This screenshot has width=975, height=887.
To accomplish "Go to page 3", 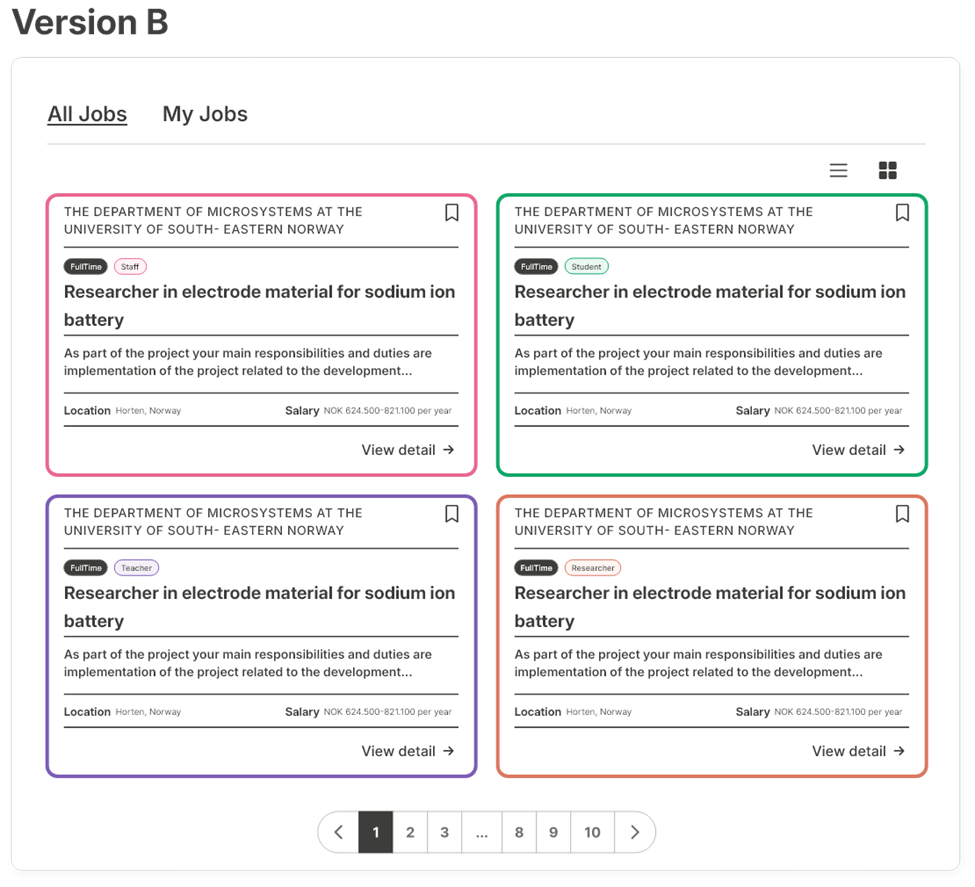I will click(445, 832).
